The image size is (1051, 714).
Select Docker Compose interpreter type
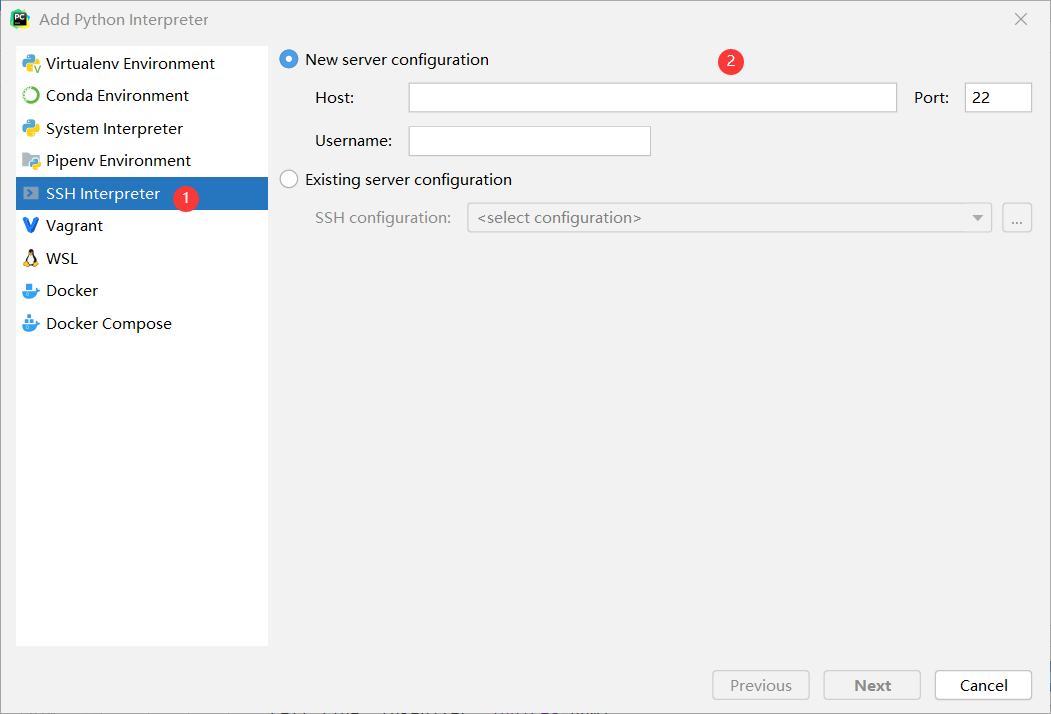(142, 323)
